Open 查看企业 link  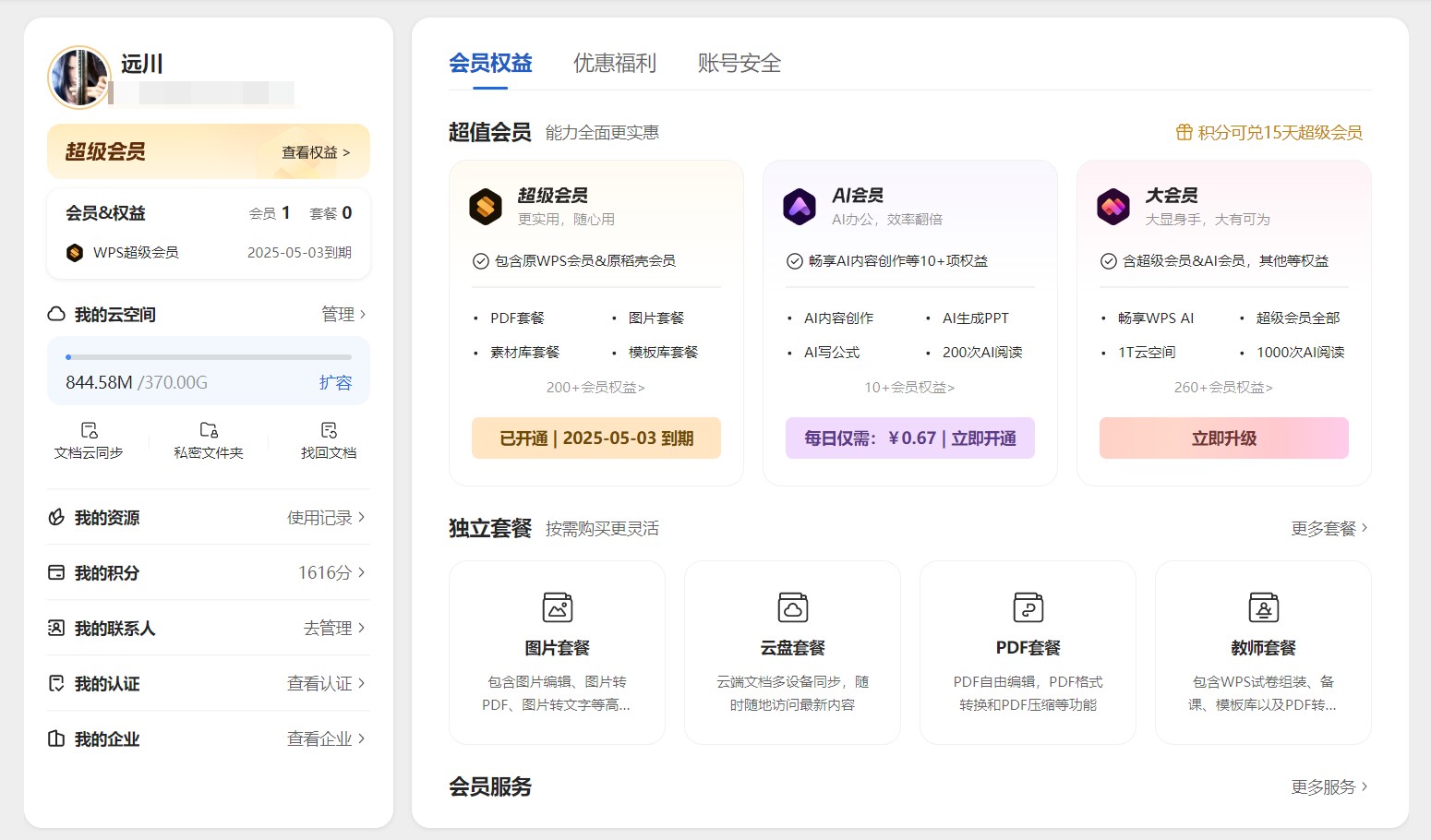[326, 738]
